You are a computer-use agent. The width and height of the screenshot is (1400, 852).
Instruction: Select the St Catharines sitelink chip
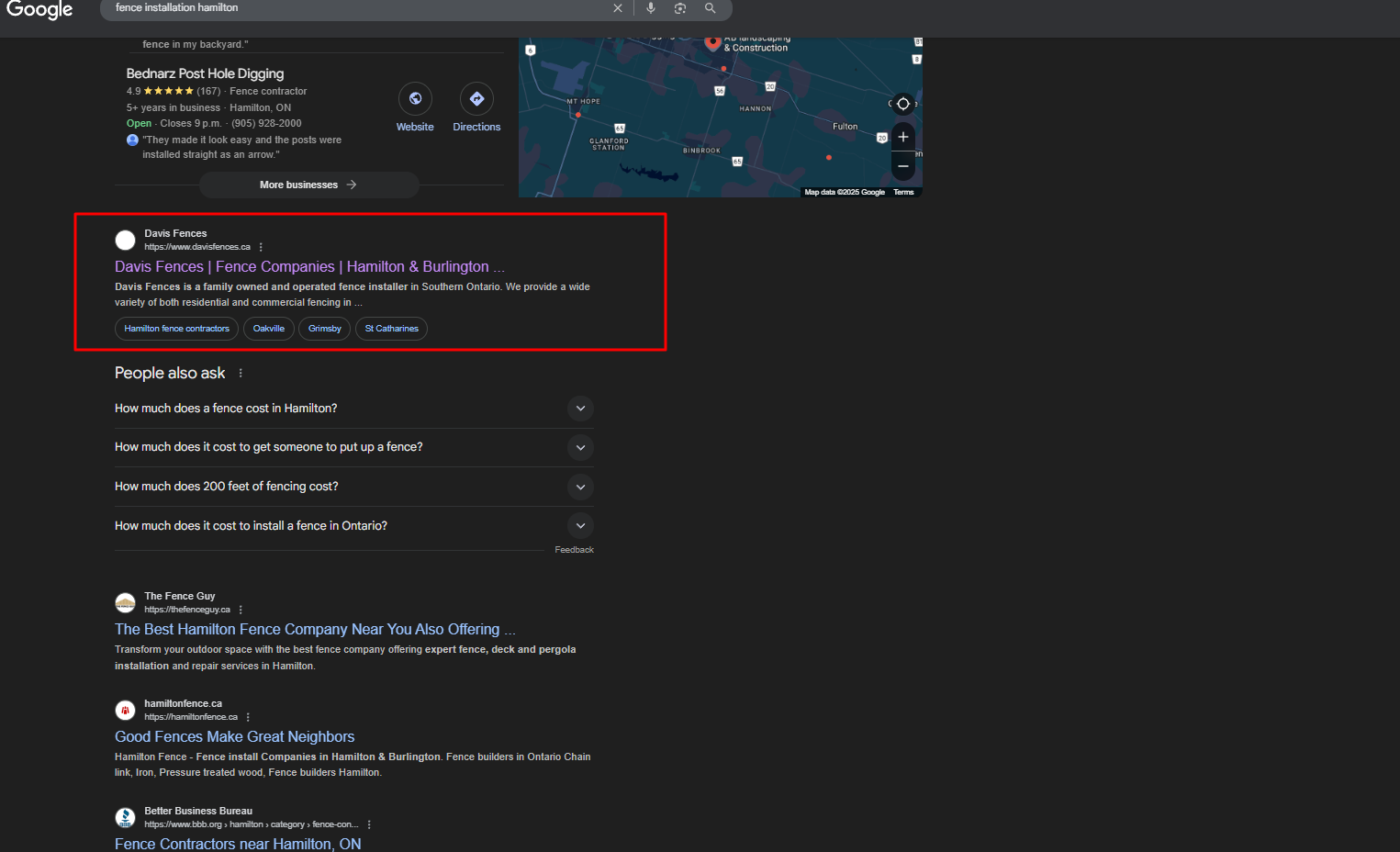coord(391,329)
